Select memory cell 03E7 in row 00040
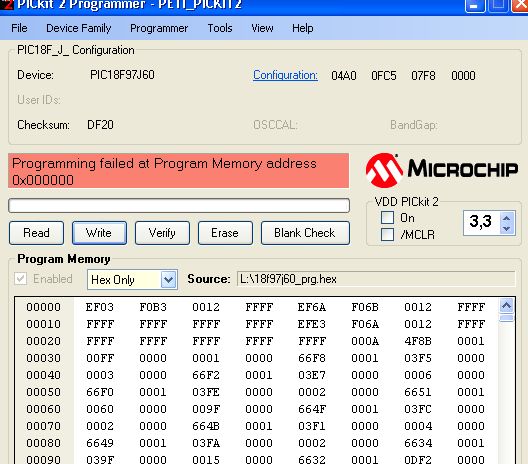Image resolution: width=528 pixels, height=464 pixels. pos(312,375)
